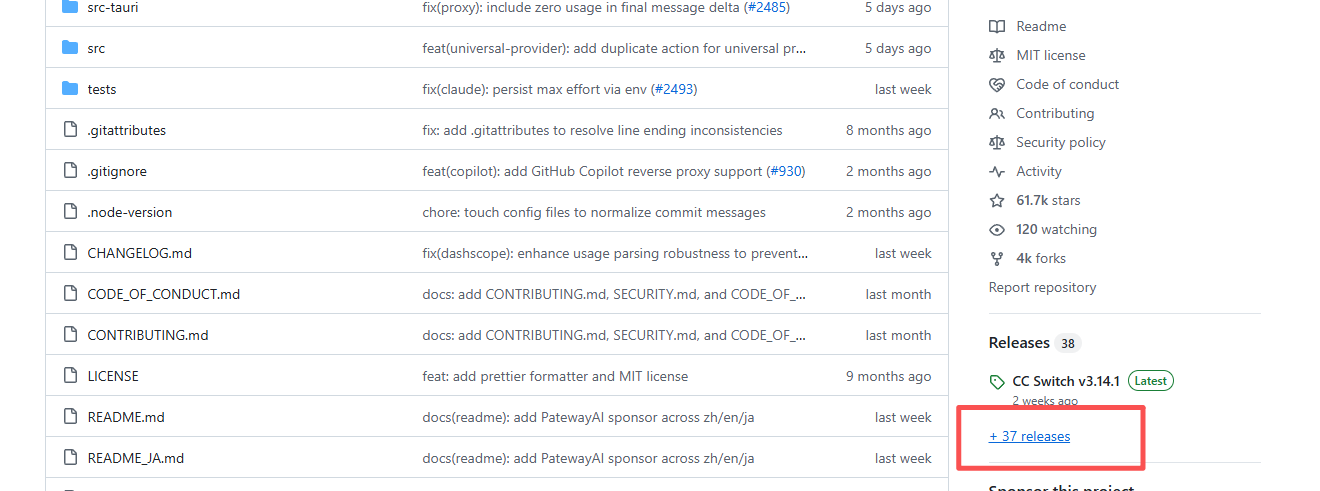Open the .gitignore file icon
Image resolution: width=1320 pixels, height=491 pixels.
pos(70,171)
